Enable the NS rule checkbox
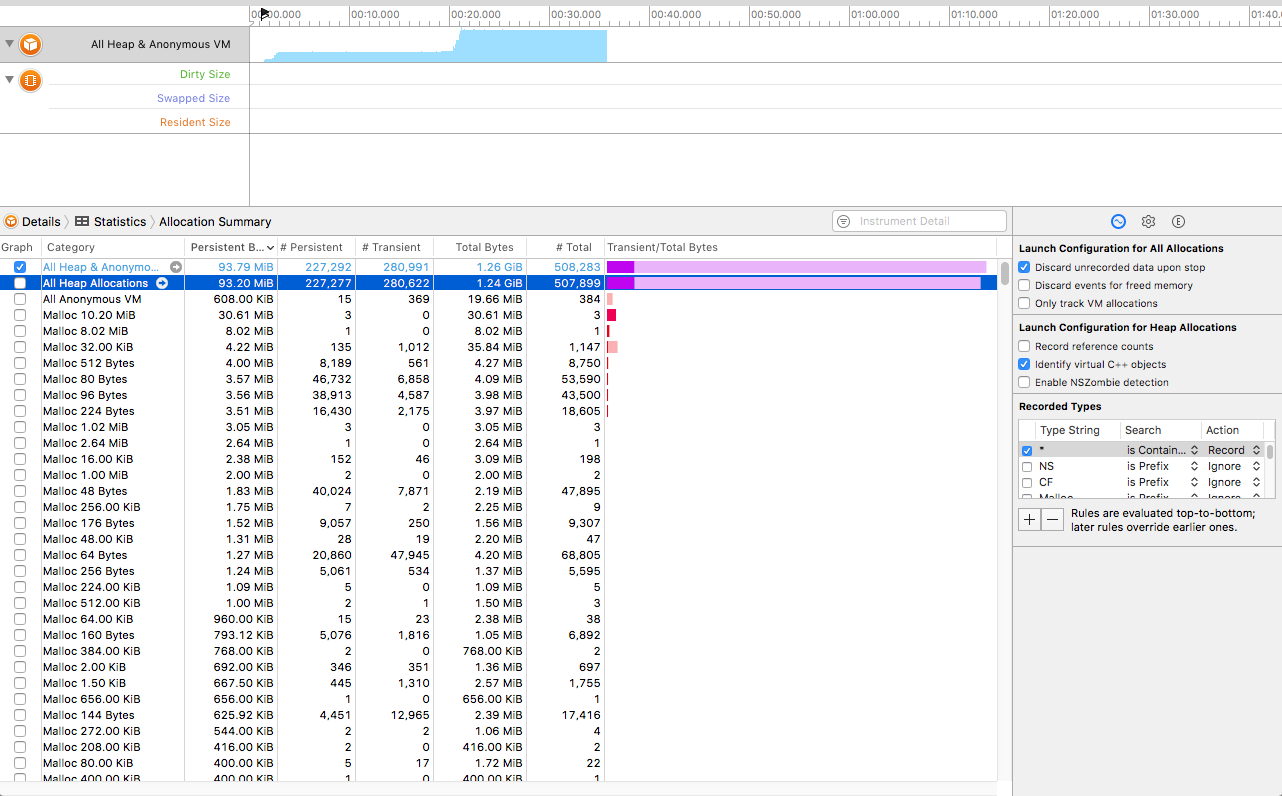 tap(1027, 467)
